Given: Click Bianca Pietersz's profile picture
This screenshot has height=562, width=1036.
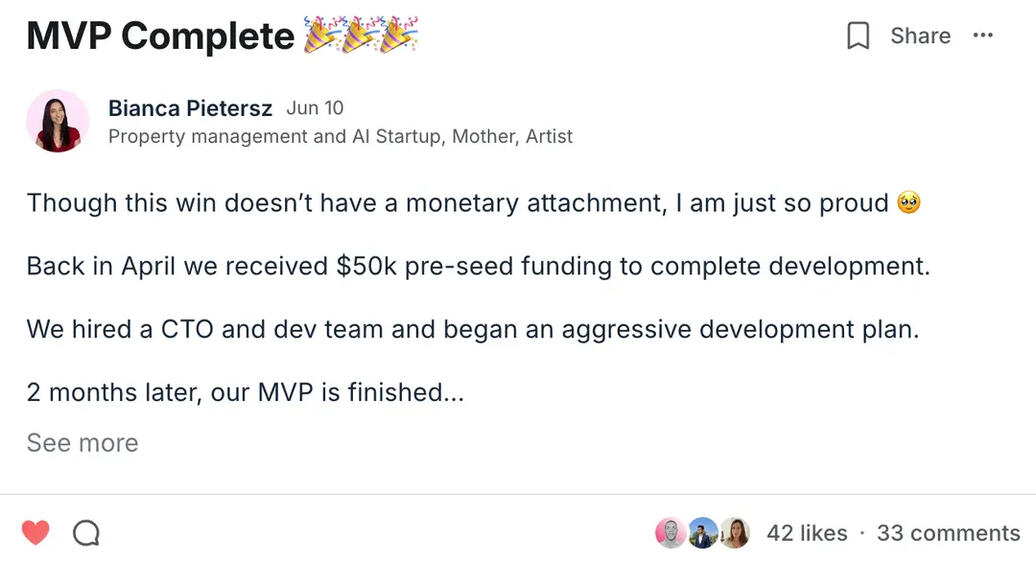Looking at the screenshot, I should pos(58,121).
